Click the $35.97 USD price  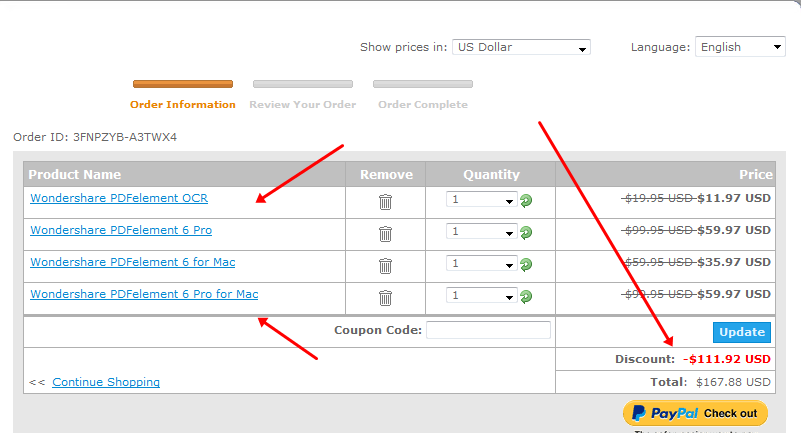coord(734,262)
